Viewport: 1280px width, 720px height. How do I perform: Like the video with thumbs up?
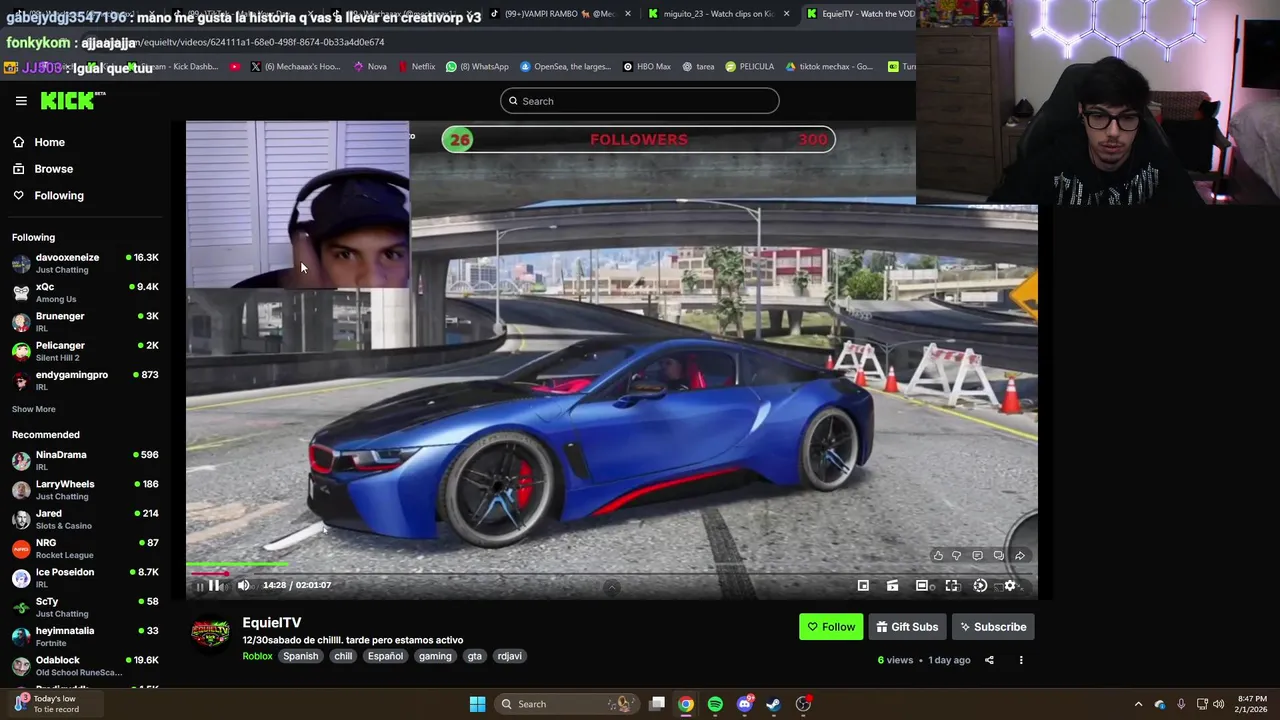tap(937, 555)
